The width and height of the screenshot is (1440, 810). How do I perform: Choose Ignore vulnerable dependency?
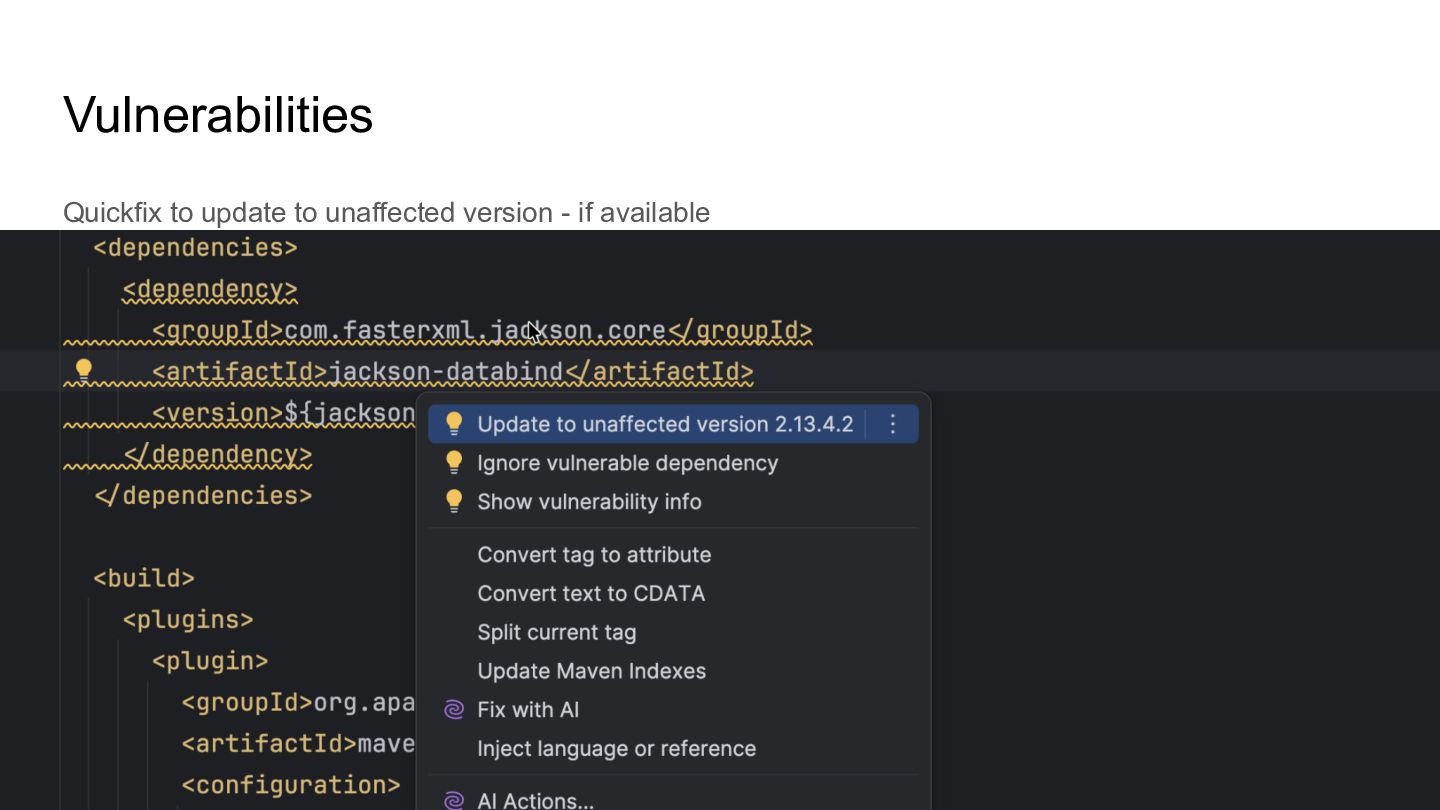[x=627, y=463]
